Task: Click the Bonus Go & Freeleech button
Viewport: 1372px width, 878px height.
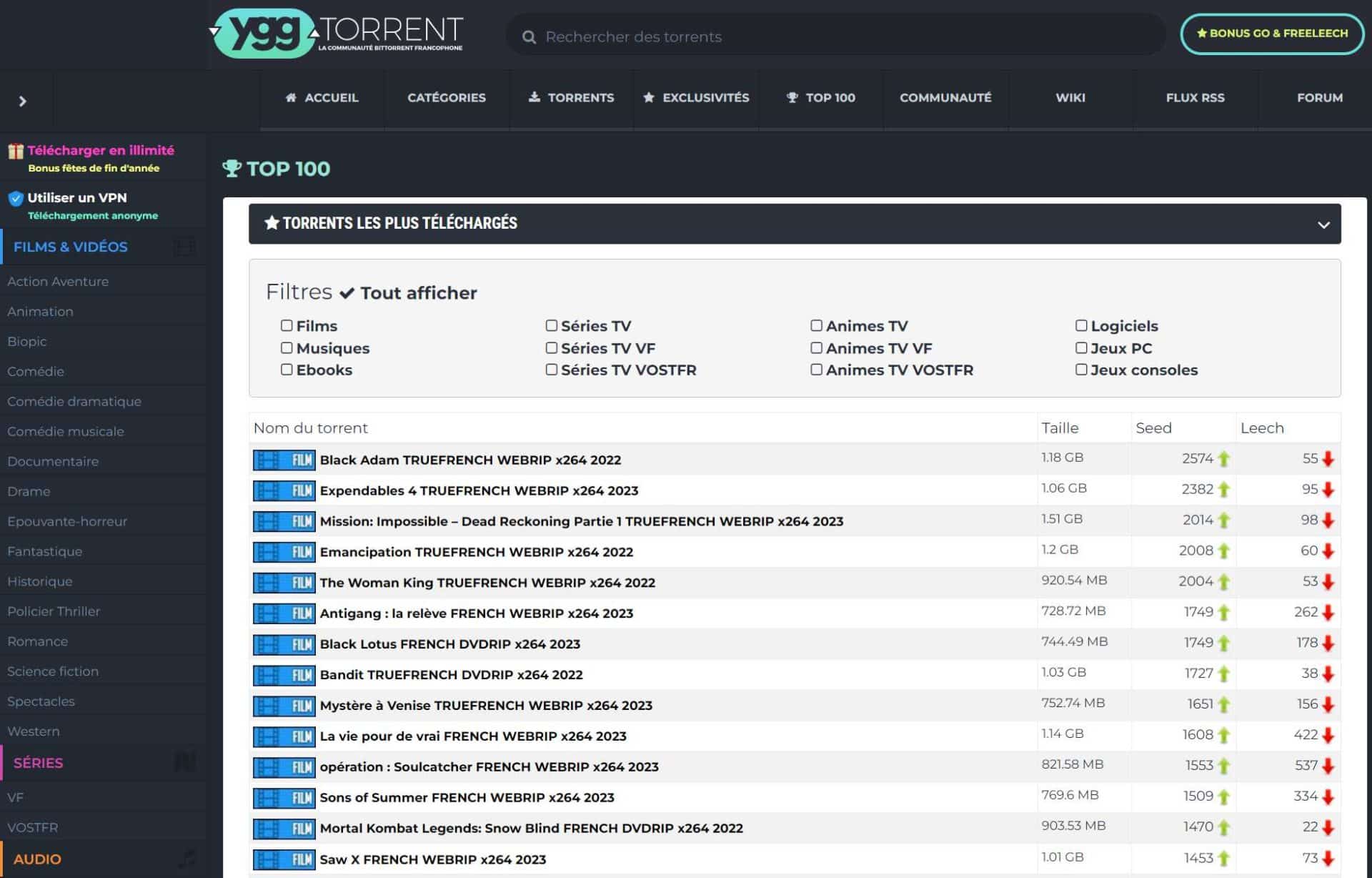Action: 1272,34
